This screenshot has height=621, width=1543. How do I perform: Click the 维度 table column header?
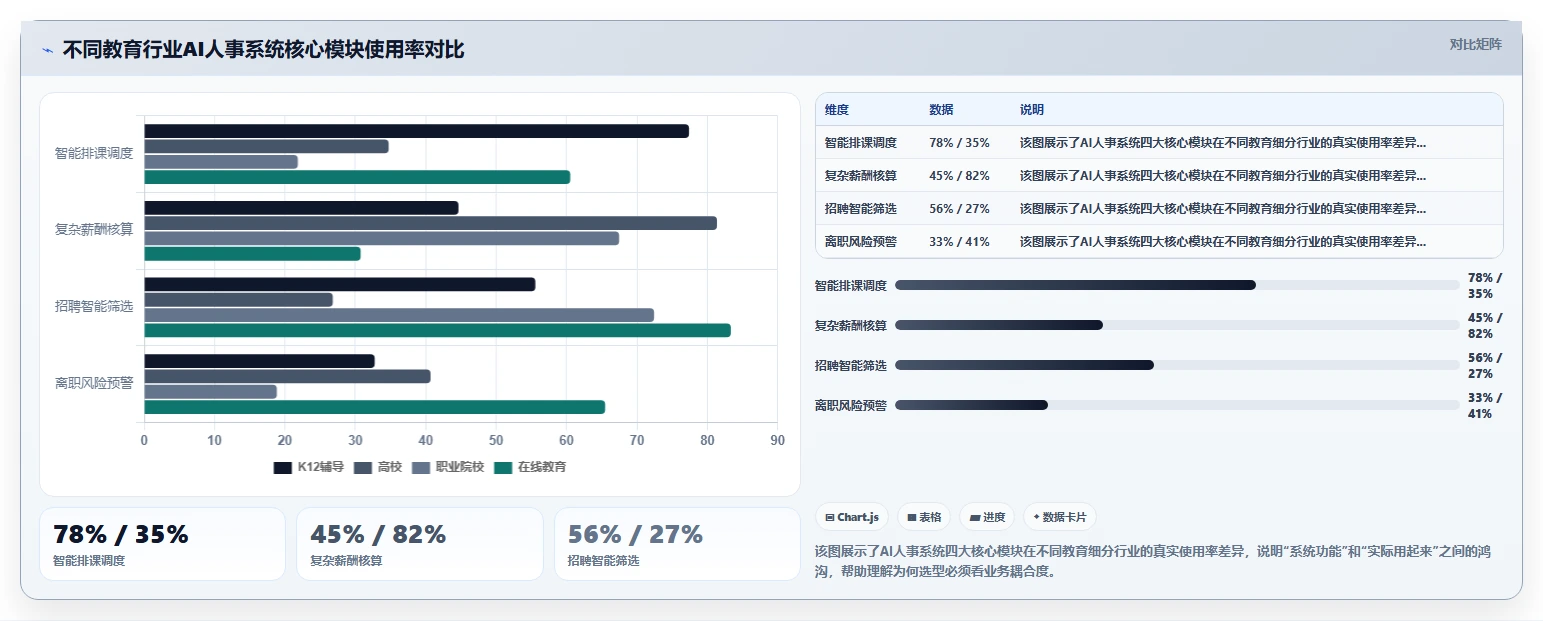(837, 110)
